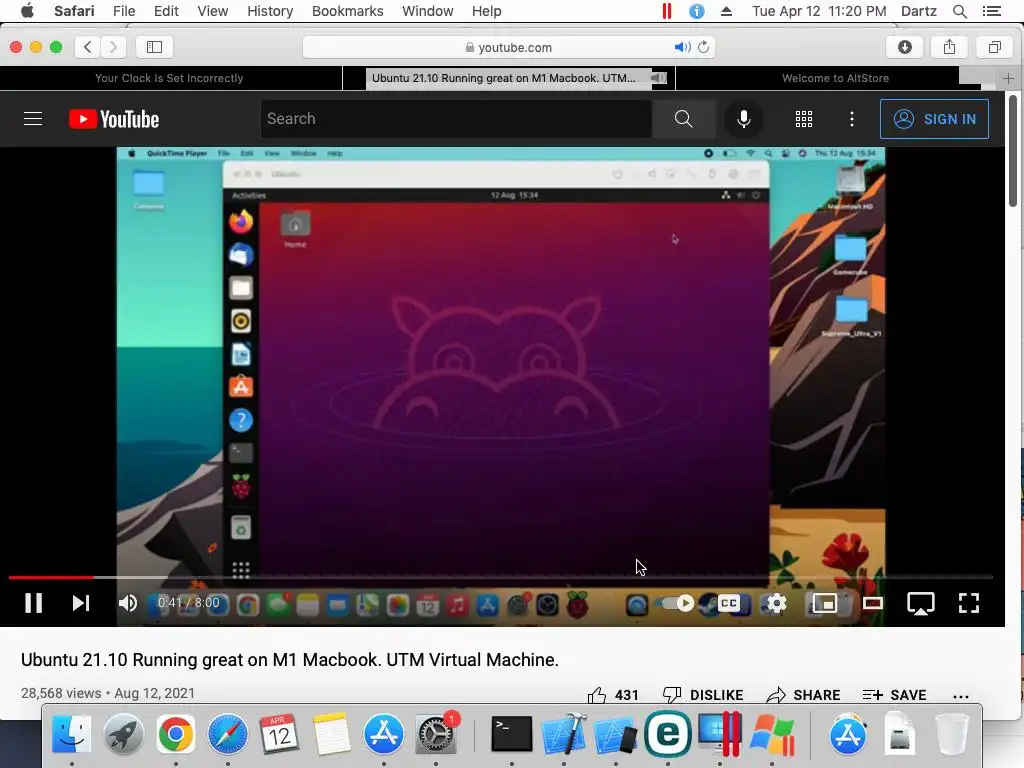Image resolution: width=1024 pixels, height=768 pixels.
Task: Click the SIGN IN button
Action: click(934, 119)
